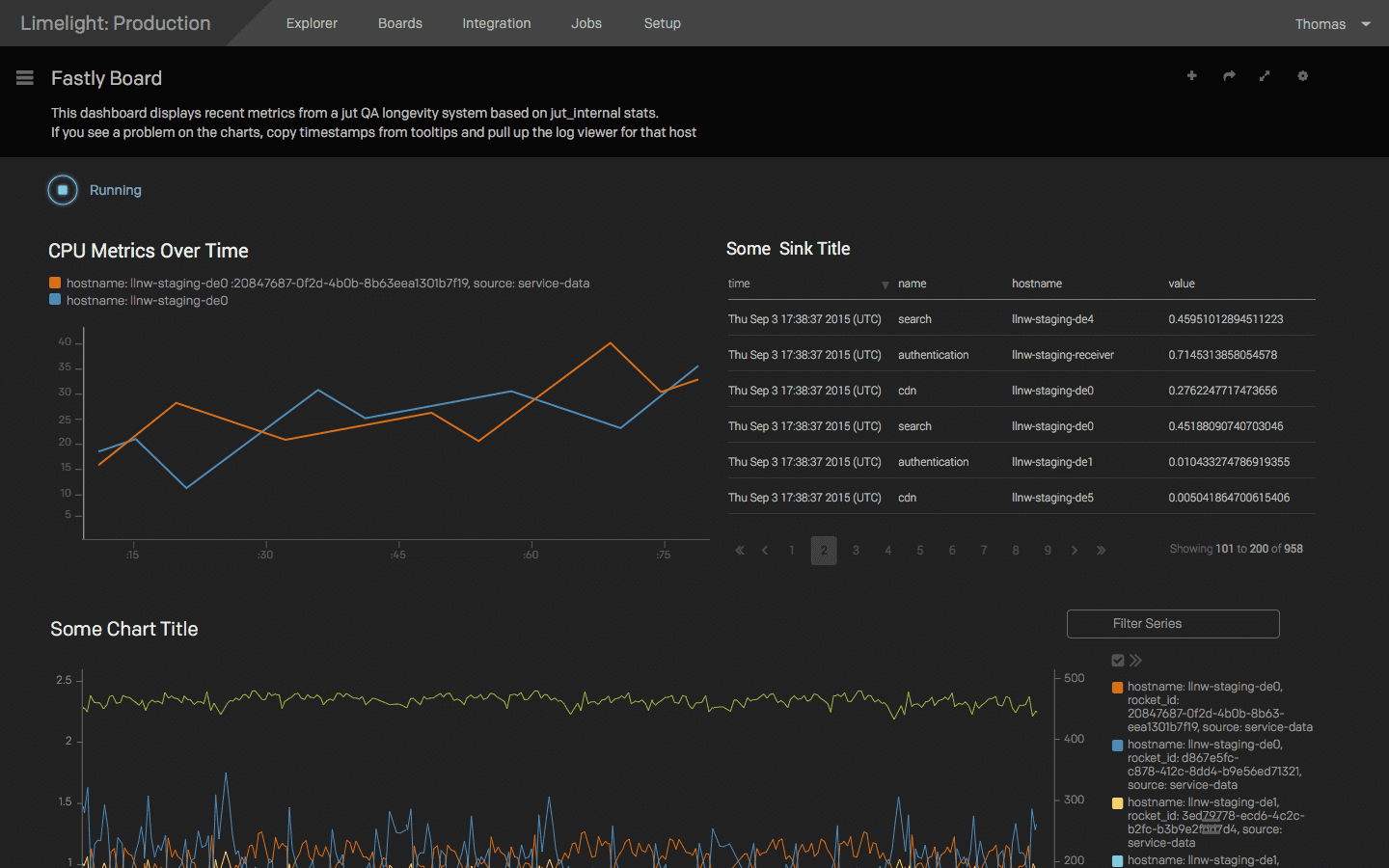Select table page 6
Screen dimensions: 1389x868
click(x=952, y=551)
